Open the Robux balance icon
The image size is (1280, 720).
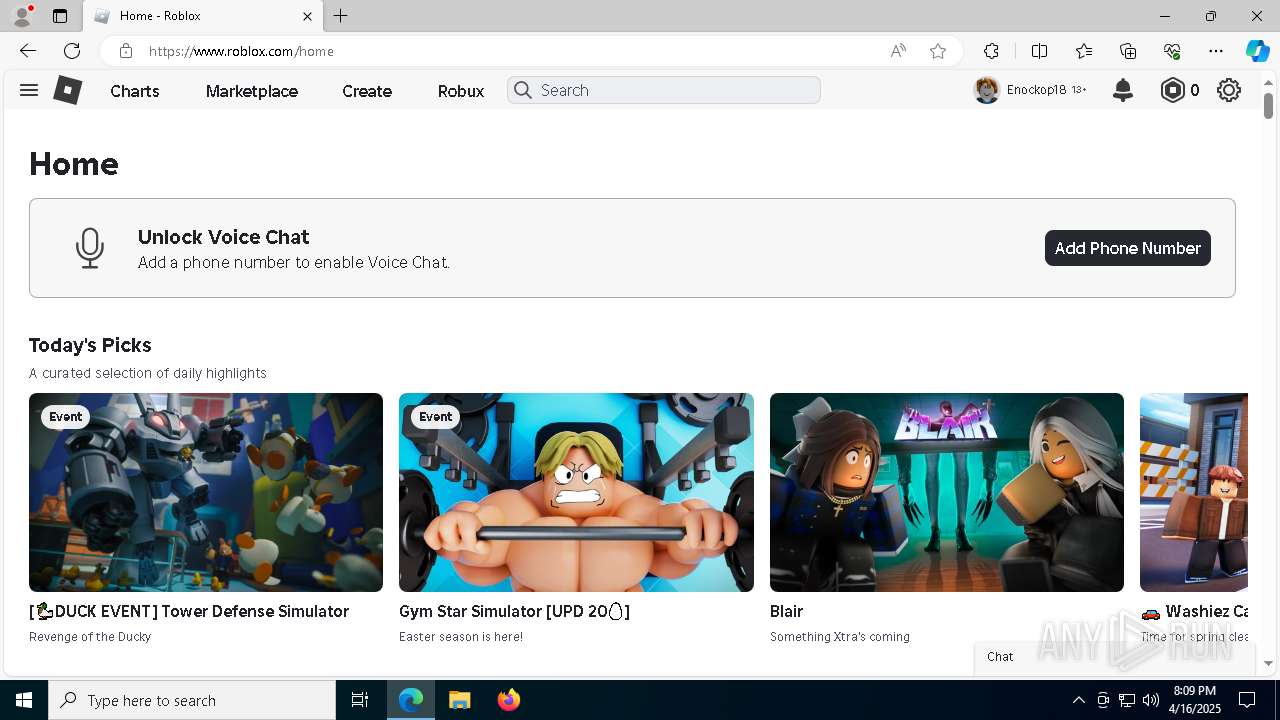pos(1172,90)
